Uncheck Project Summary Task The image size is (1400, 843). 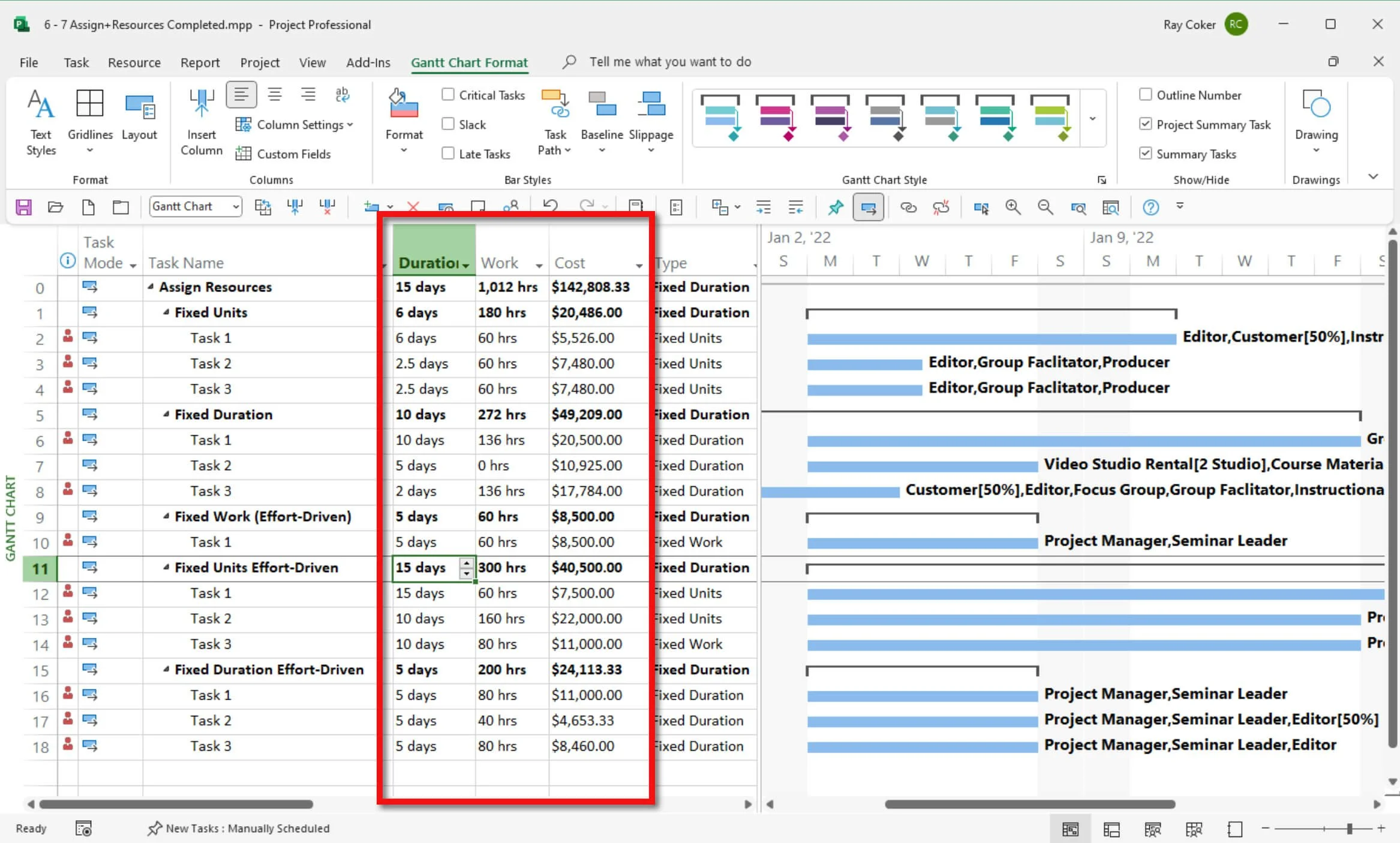[x=1146, y=124]
